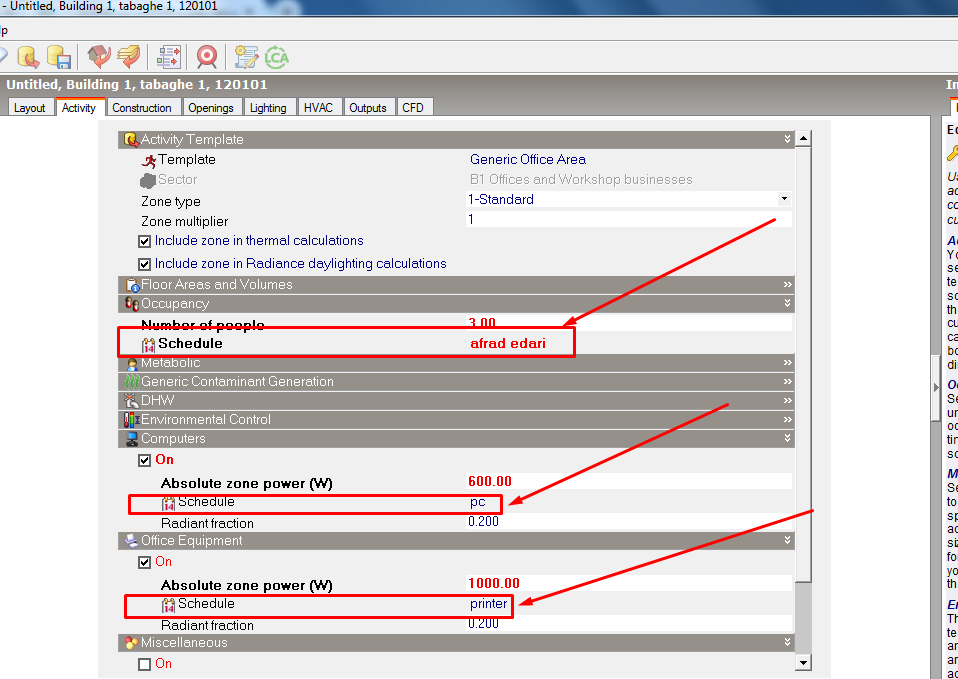
Task: Expand the DHW section chevron
Action: click(x=788, y=401)
